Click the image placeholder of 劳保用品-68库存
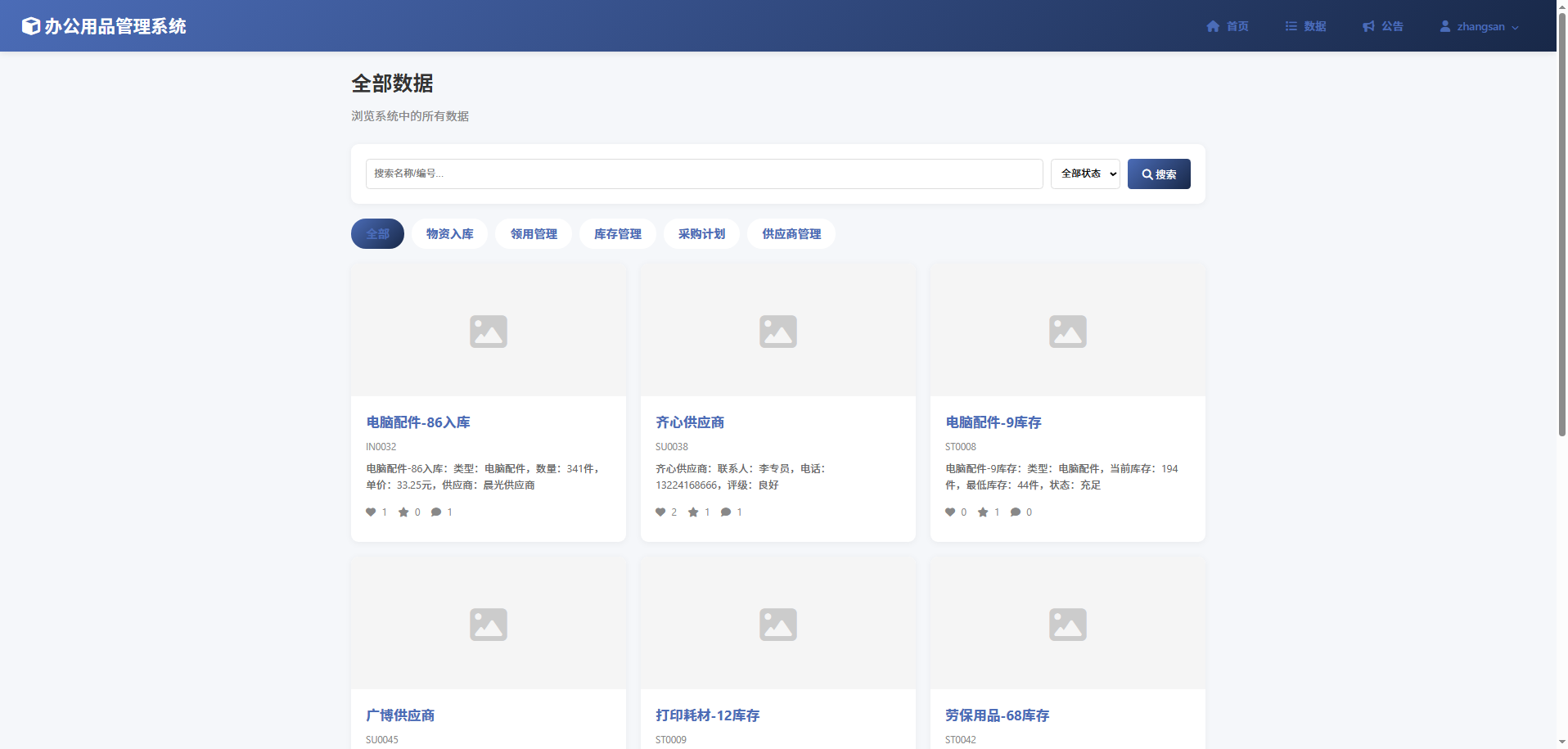This screenshot has height=749, width=1568. [x=1068, y=625]
